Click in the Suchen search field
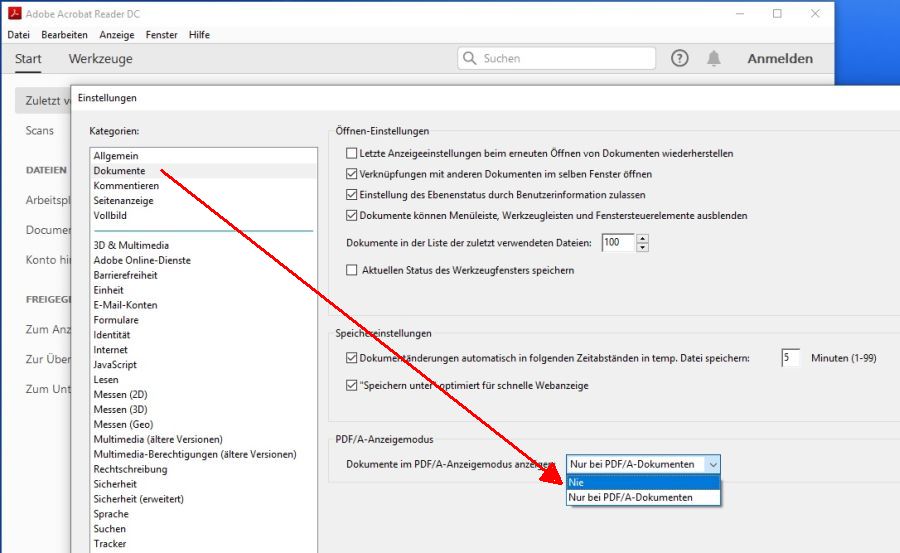 [x=556, y=58]
